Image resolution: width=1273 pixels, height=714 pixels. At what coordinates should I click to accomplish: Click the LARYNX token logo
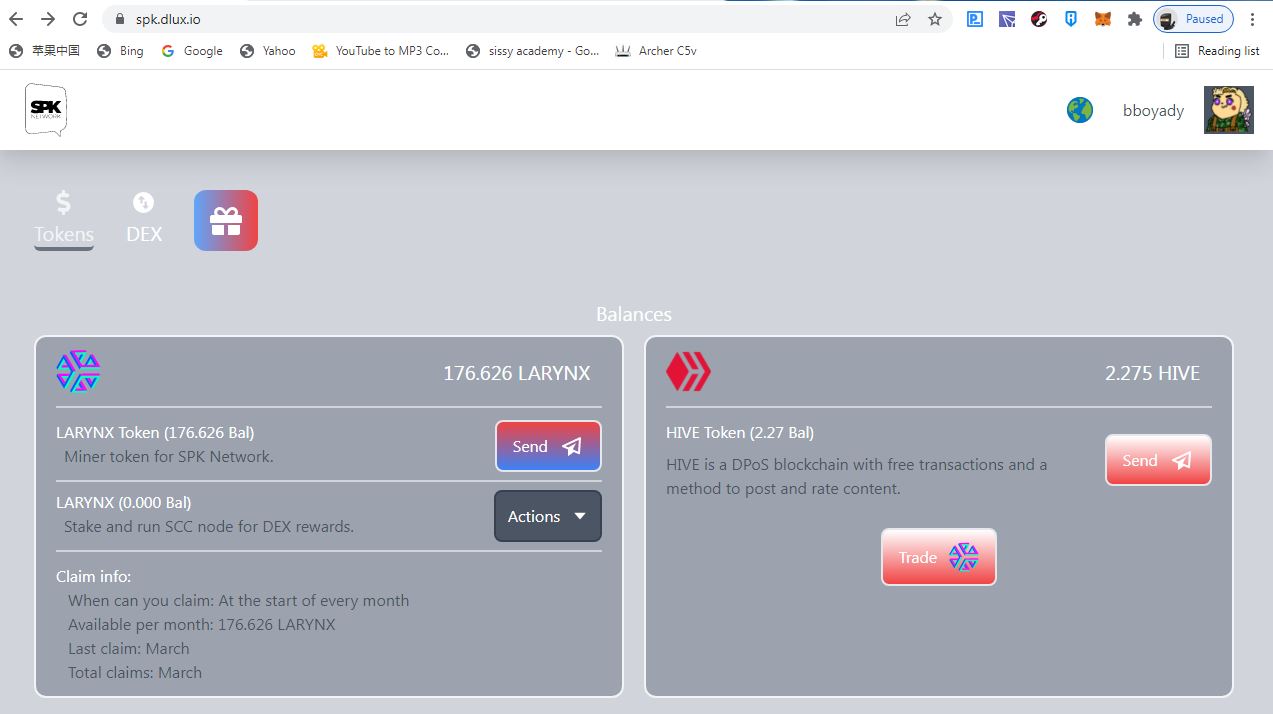(x=78, y=372)
